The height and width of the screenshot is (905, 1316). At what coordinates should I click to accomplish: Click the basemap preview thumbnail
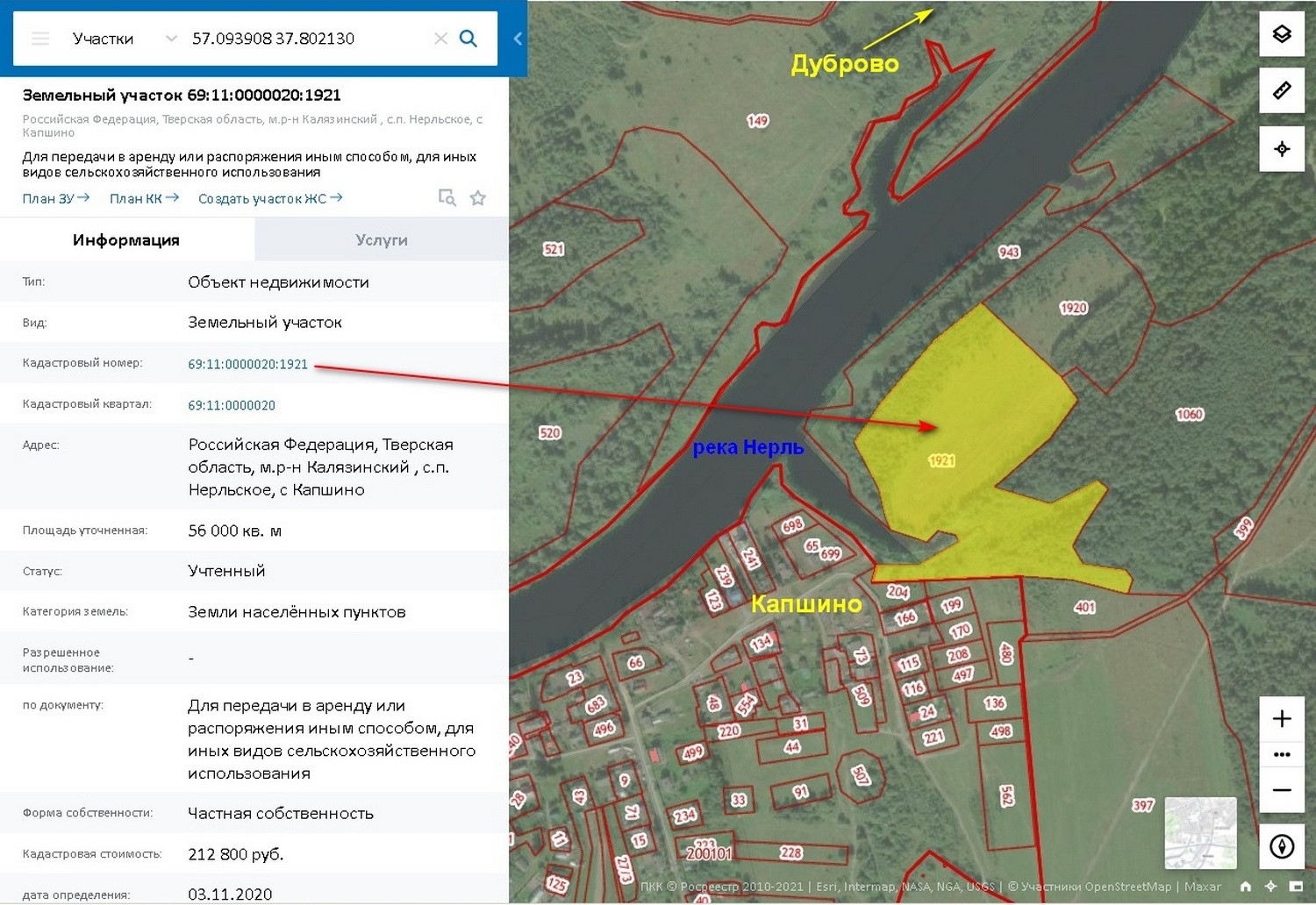(1200, 833)
